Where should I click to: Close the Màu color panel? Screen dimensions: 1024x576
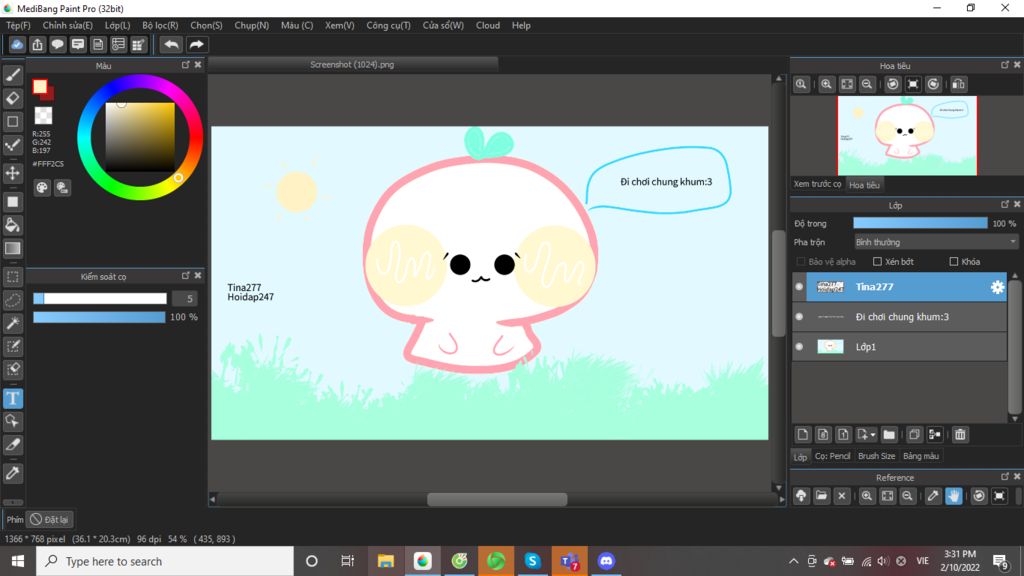pyautogui.click(x=198, y=65)
